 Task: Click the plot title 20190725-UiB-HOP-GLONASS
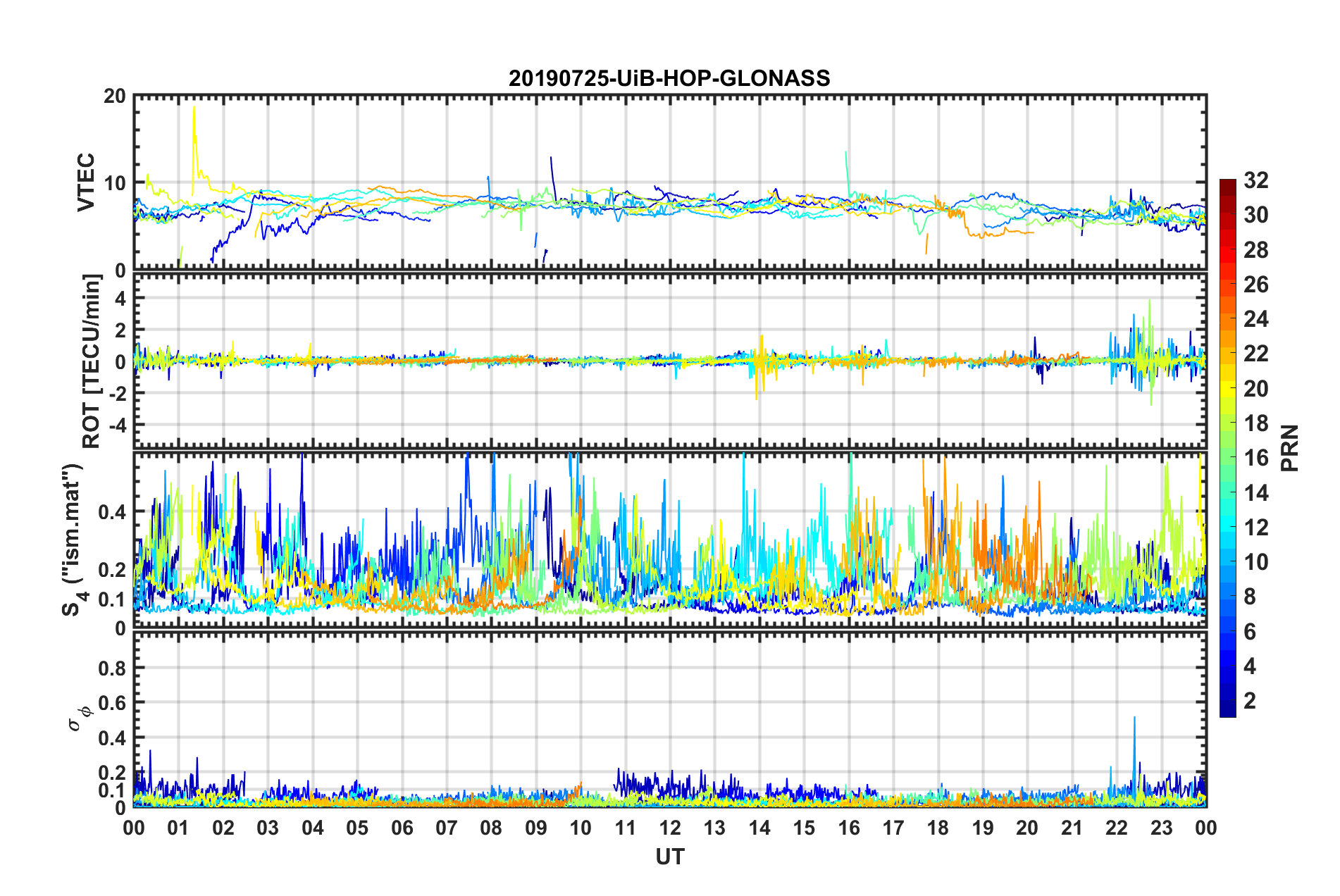[669, 78]
